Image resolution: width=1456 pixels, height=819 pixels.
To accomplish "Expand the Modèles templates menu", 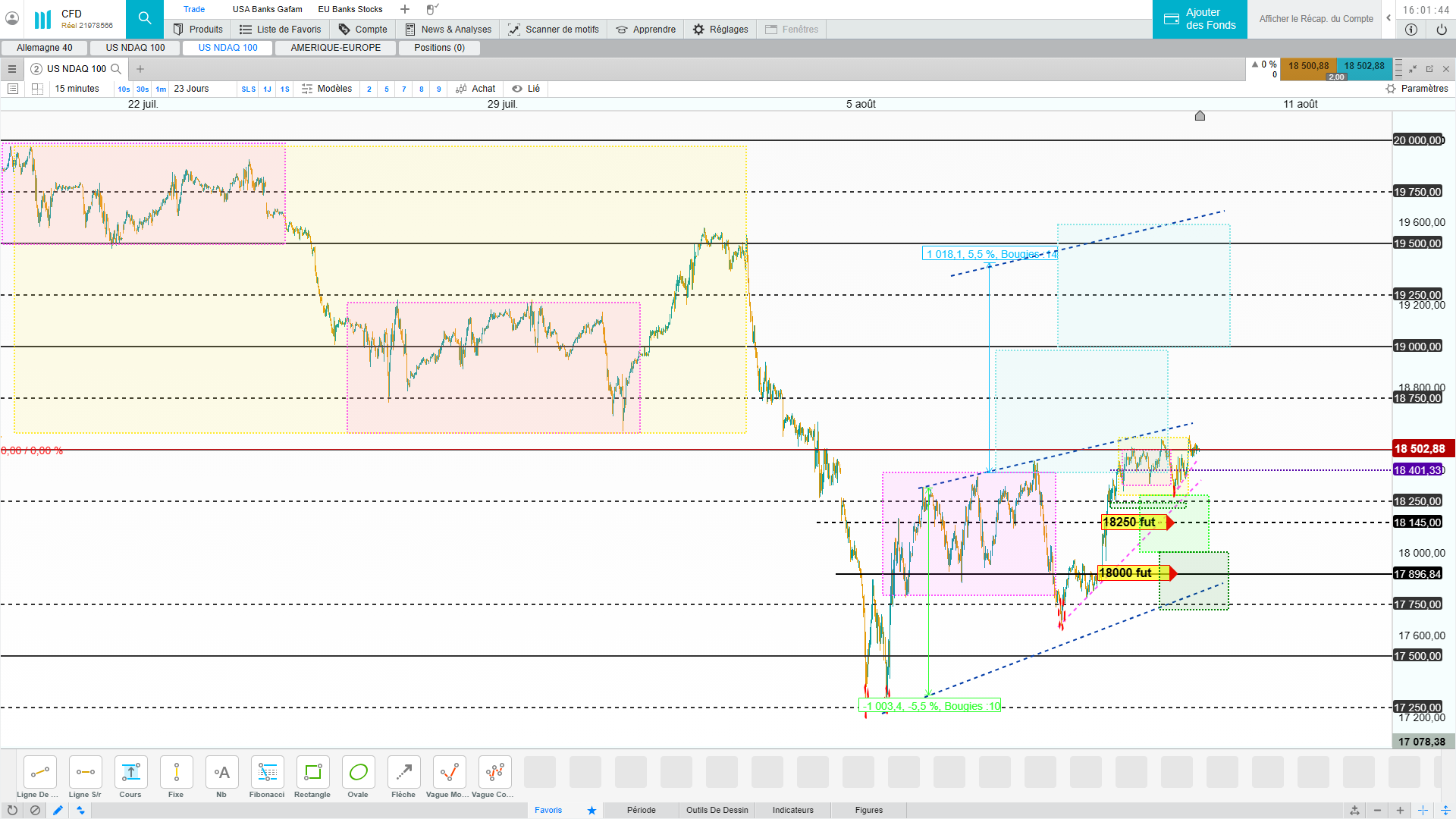I will pyautogui.click(x=327, y=89).
